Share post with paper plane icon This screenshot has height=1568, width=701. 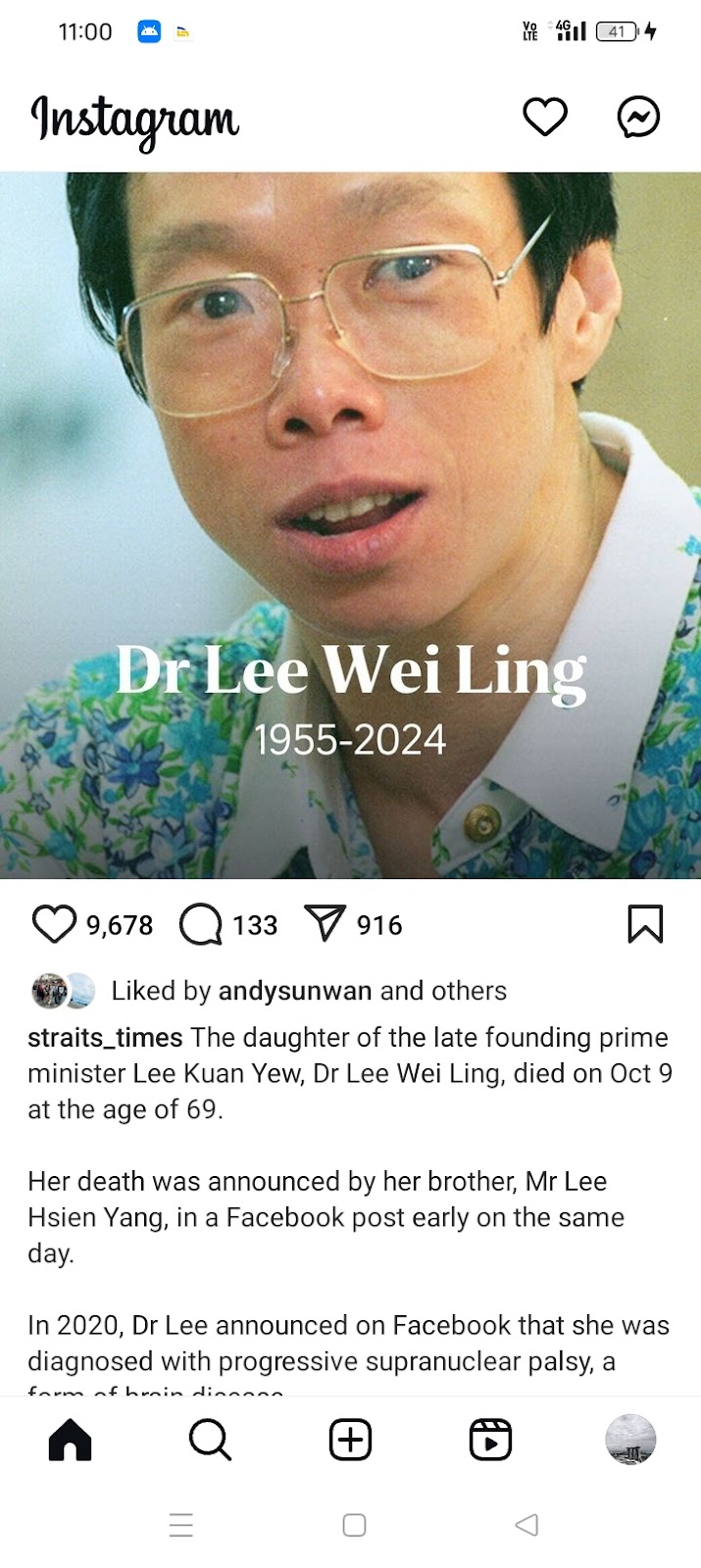[325, 923]
